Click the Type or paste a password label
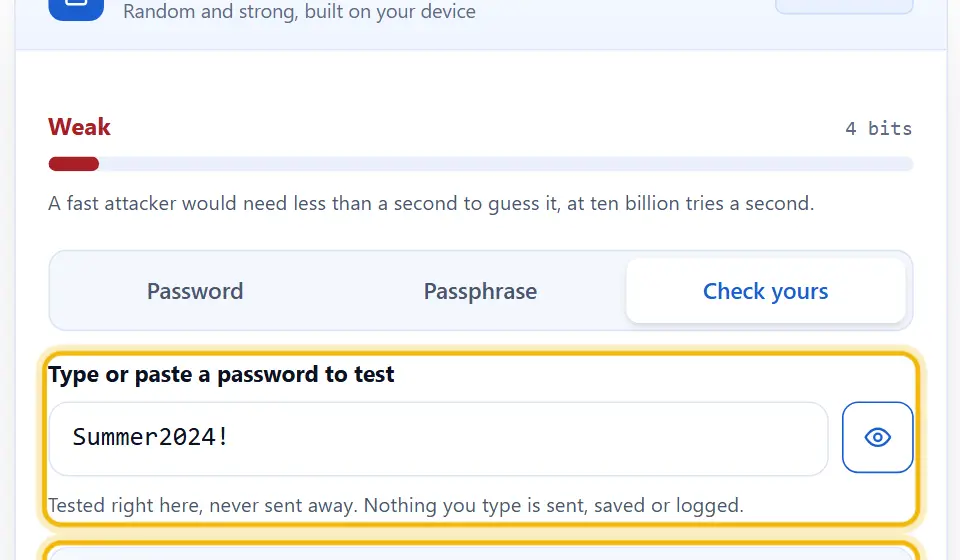The height and width of the screenshot is (560, 960). click(221, 374)
